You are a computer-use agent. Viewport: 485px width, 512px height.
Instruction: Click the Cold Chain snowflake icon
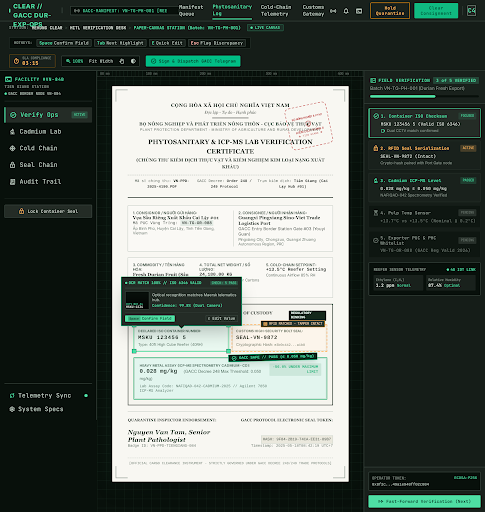coord(12,148)
